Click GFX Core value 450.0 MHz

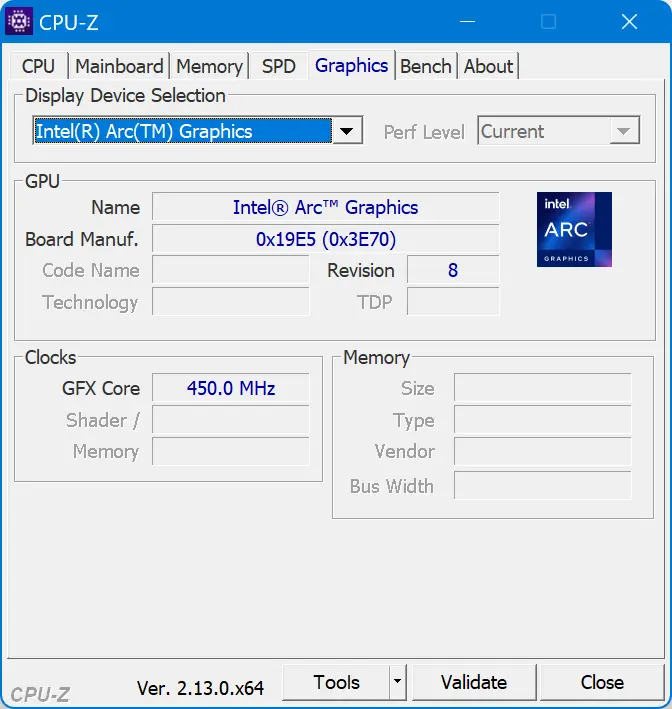pyautogui.click(x=231, y=388)
